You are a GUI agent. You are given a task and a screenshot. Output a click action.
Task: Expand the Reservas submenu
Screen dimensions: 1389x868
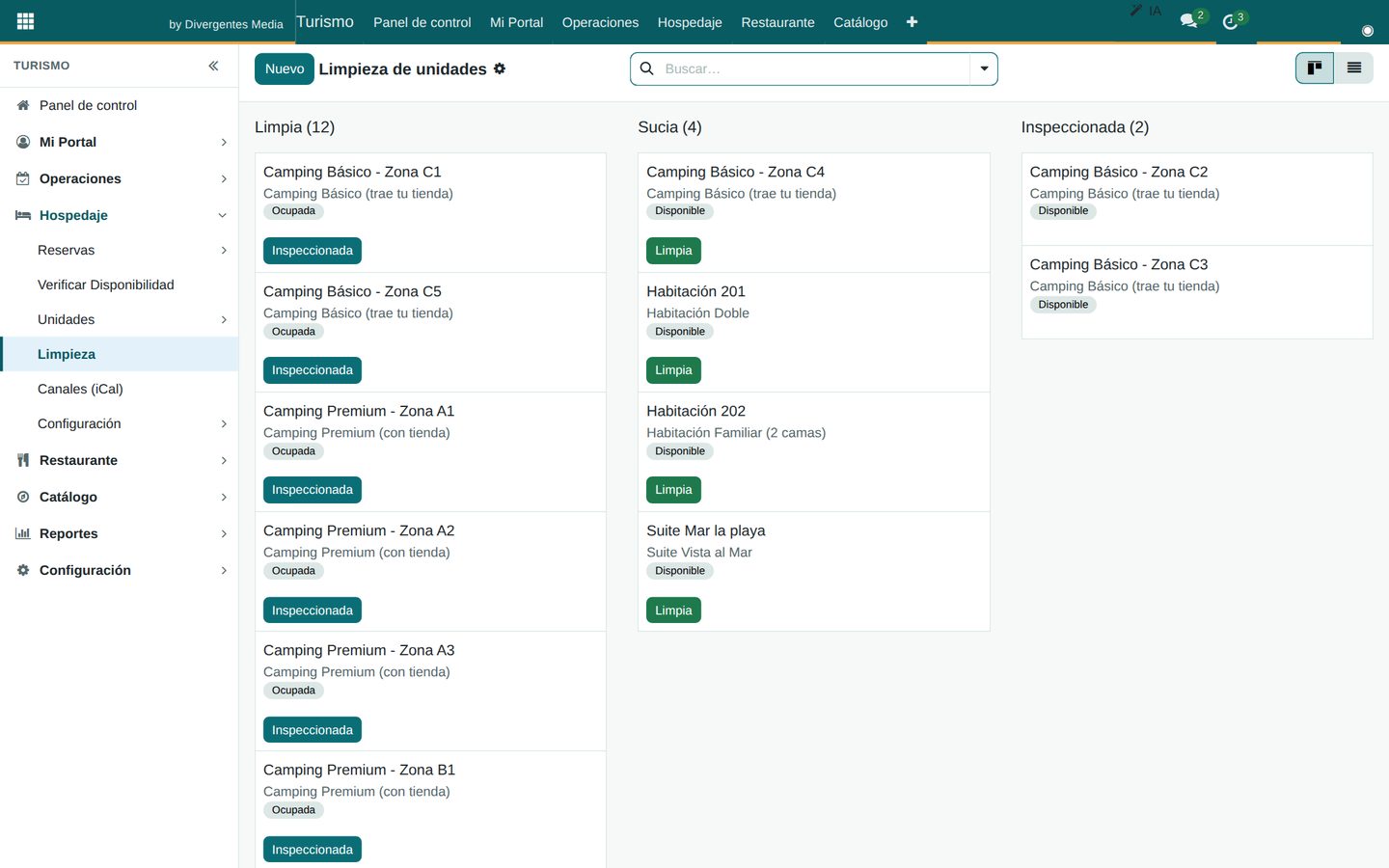224,250
